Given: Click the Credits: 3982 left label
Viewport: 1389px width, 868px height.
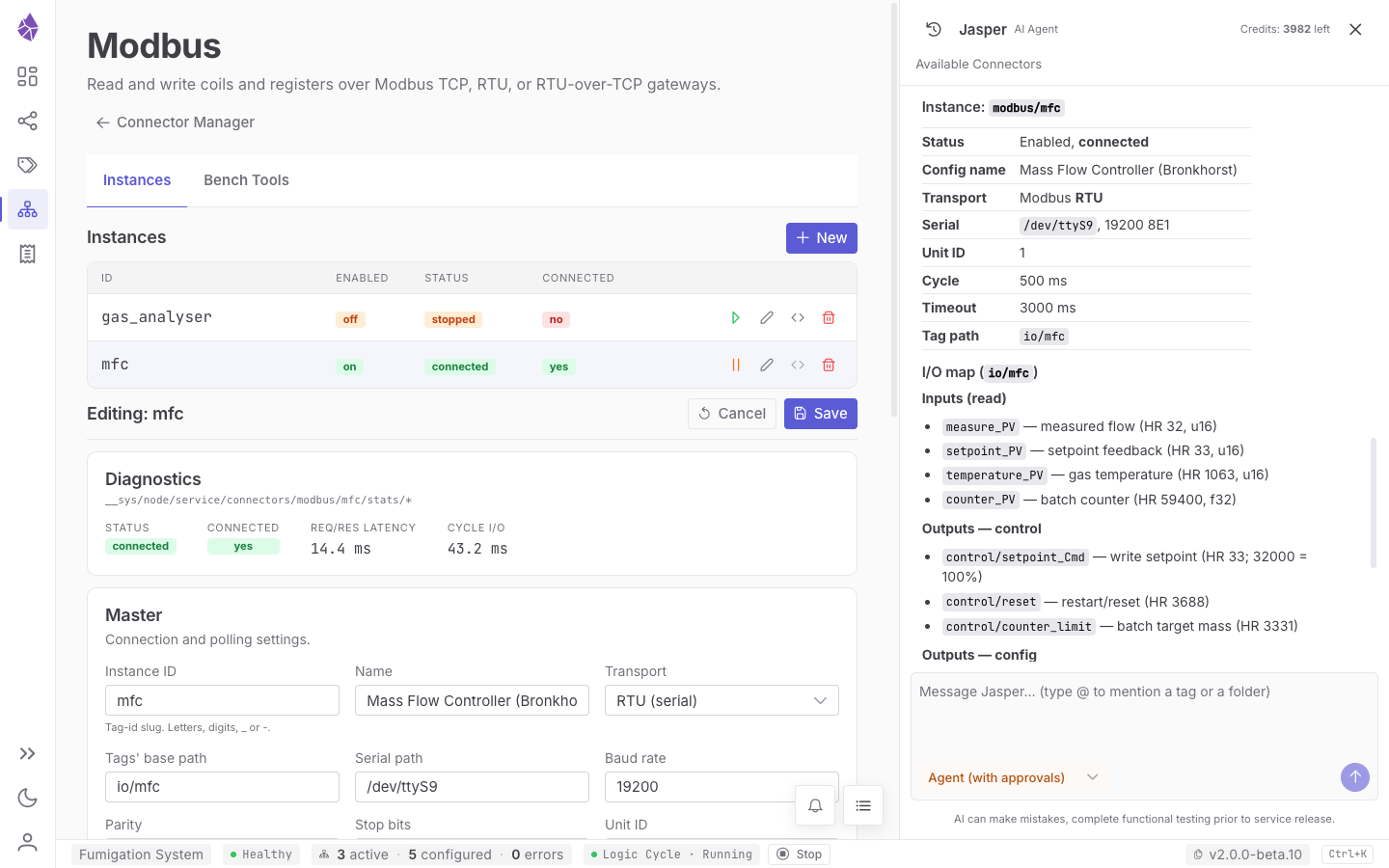Looking at the screenshot, I should 1285,29.
